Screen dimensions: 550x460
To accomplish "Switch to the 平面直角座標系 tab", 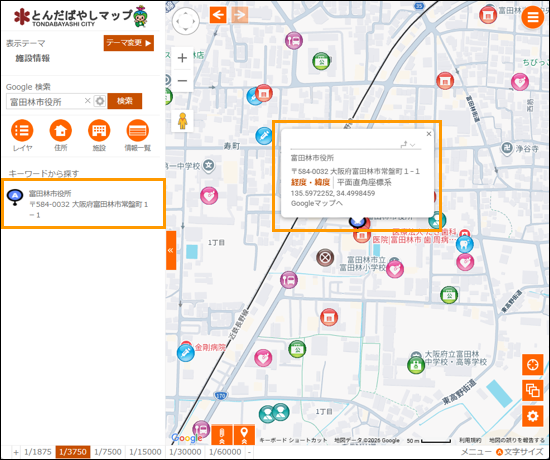I will (x=364, y=182).
